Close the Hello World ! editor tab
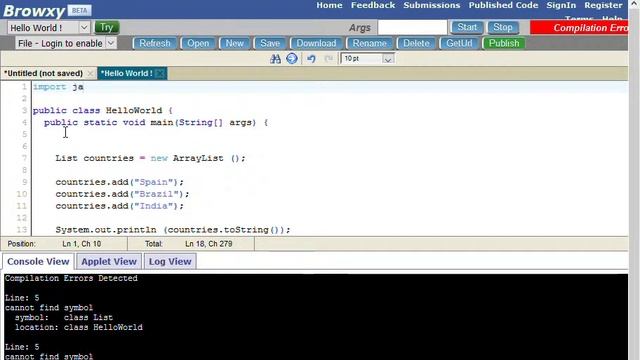 tap(160, 73)
